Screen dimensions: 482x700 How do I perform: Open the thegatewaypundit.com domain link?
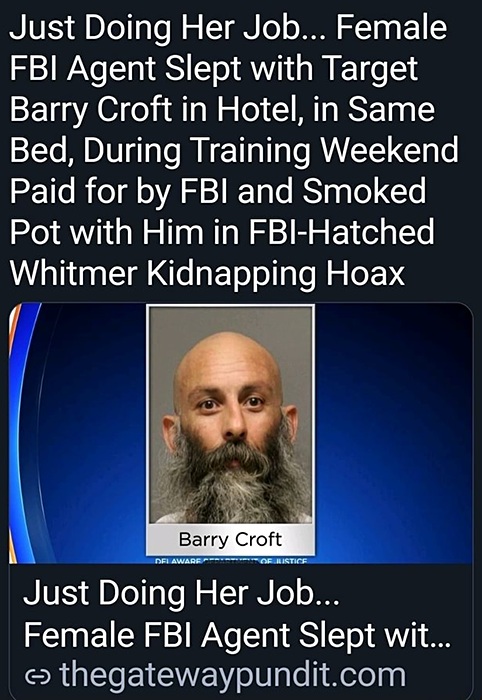pos(233,675)
